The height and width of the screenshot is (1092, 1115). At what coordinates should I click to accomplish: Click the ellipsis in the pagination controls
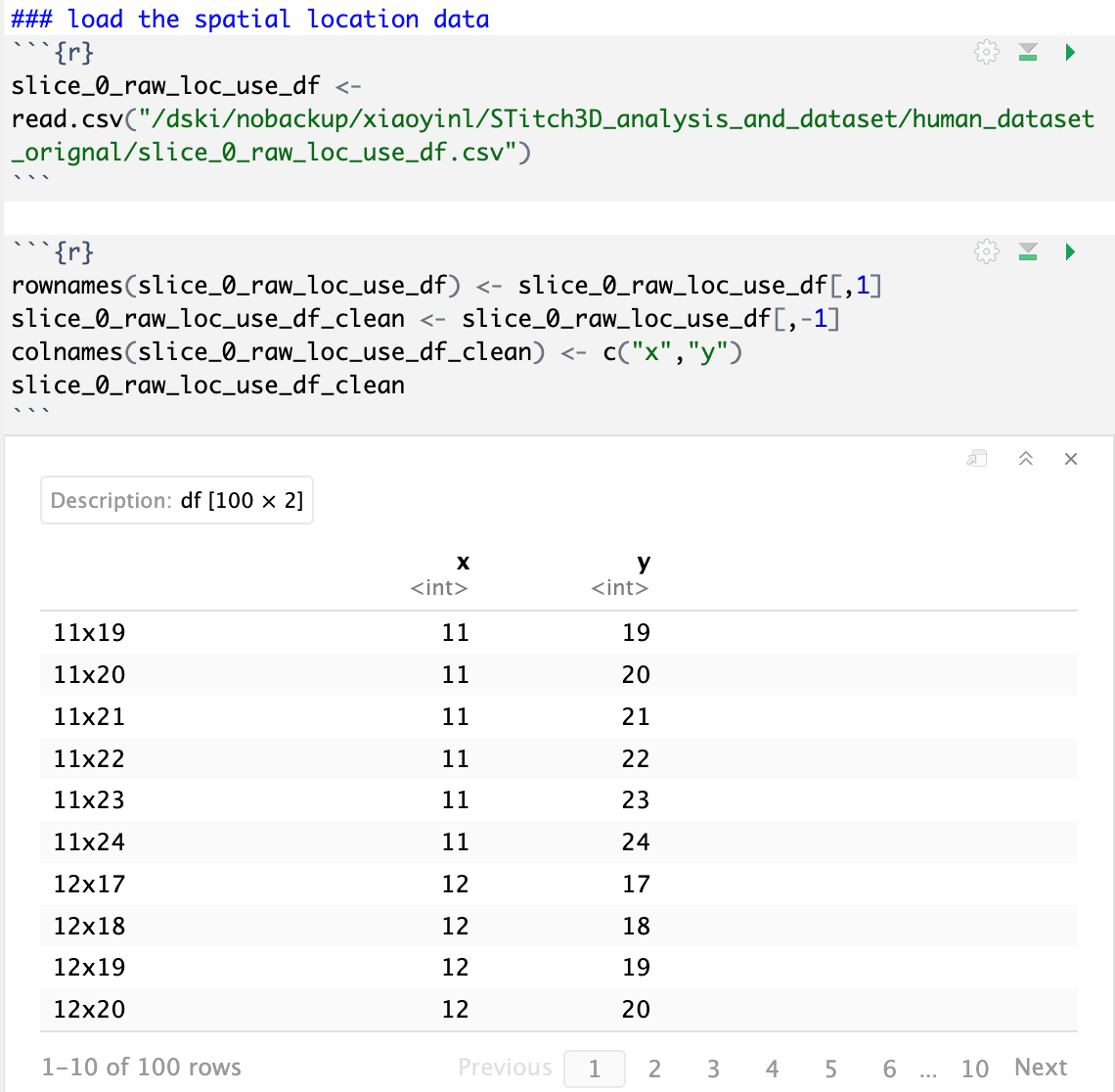coord(927,1068)
